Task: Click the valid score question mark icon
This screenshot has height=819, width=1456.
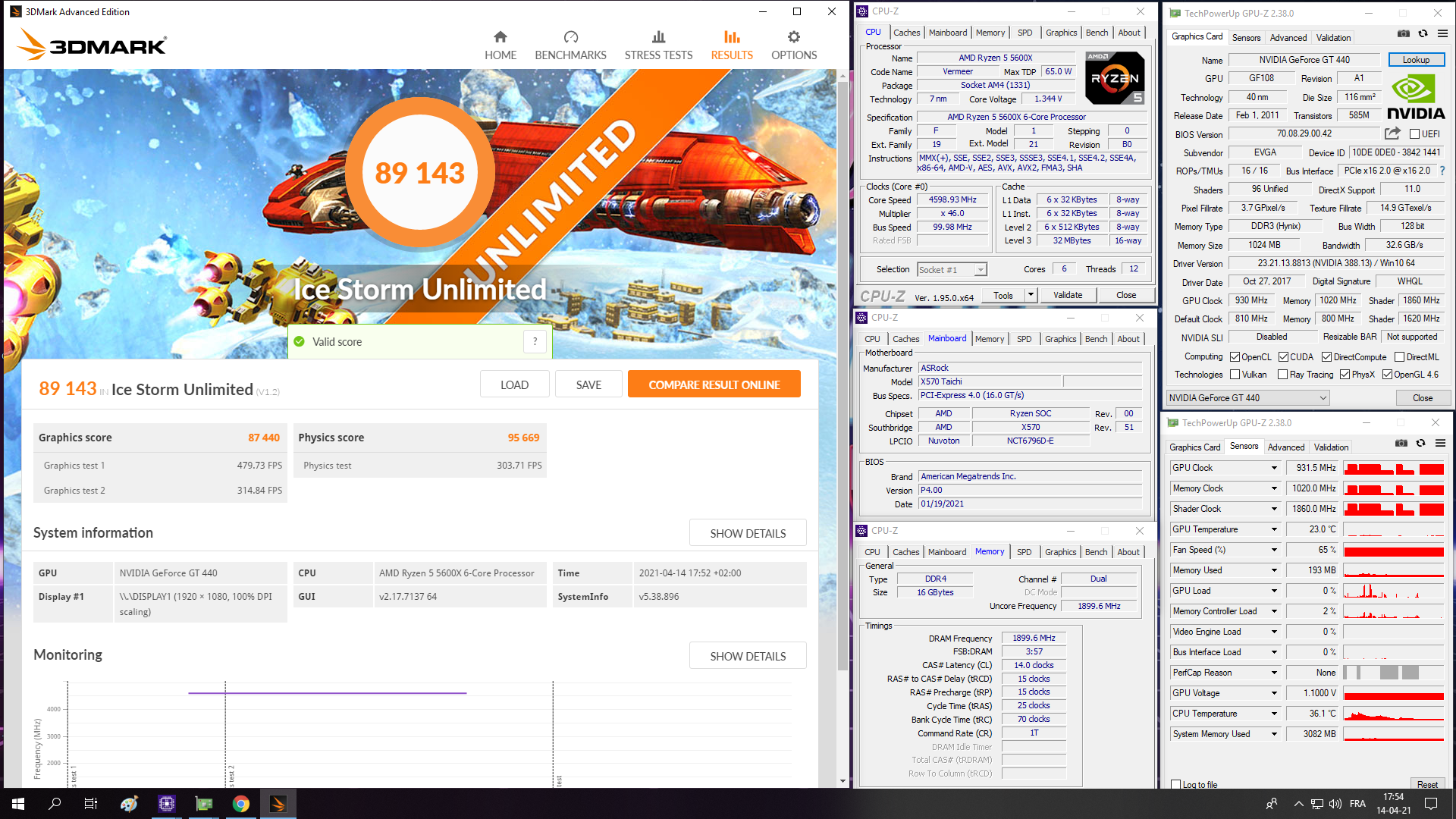Action: (x=535, y=341)
